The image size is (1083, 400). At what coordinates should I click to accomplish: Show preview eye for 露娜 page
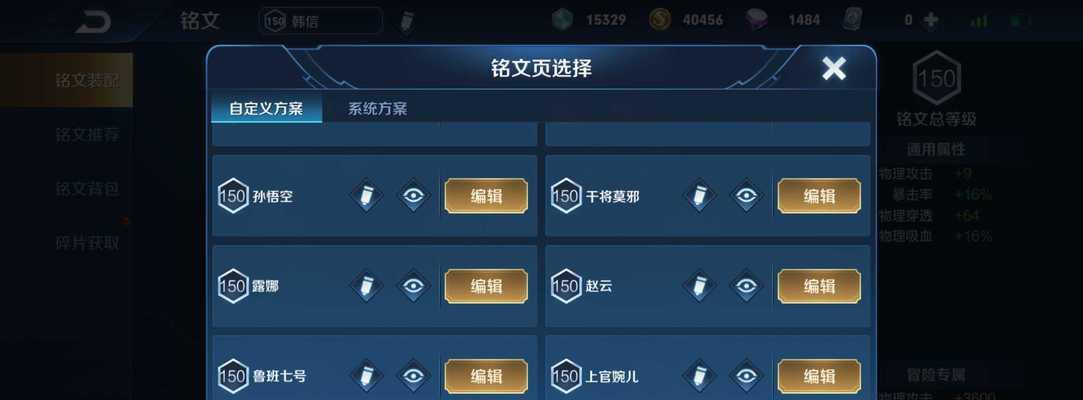coord(413,285)
